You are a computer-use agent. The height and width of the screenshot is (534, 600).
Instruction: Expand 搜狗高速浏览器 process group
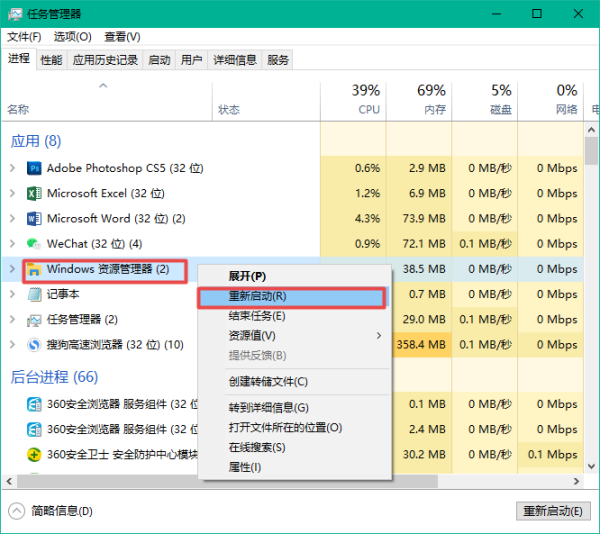pyautogui.click(x=12, y=345)
